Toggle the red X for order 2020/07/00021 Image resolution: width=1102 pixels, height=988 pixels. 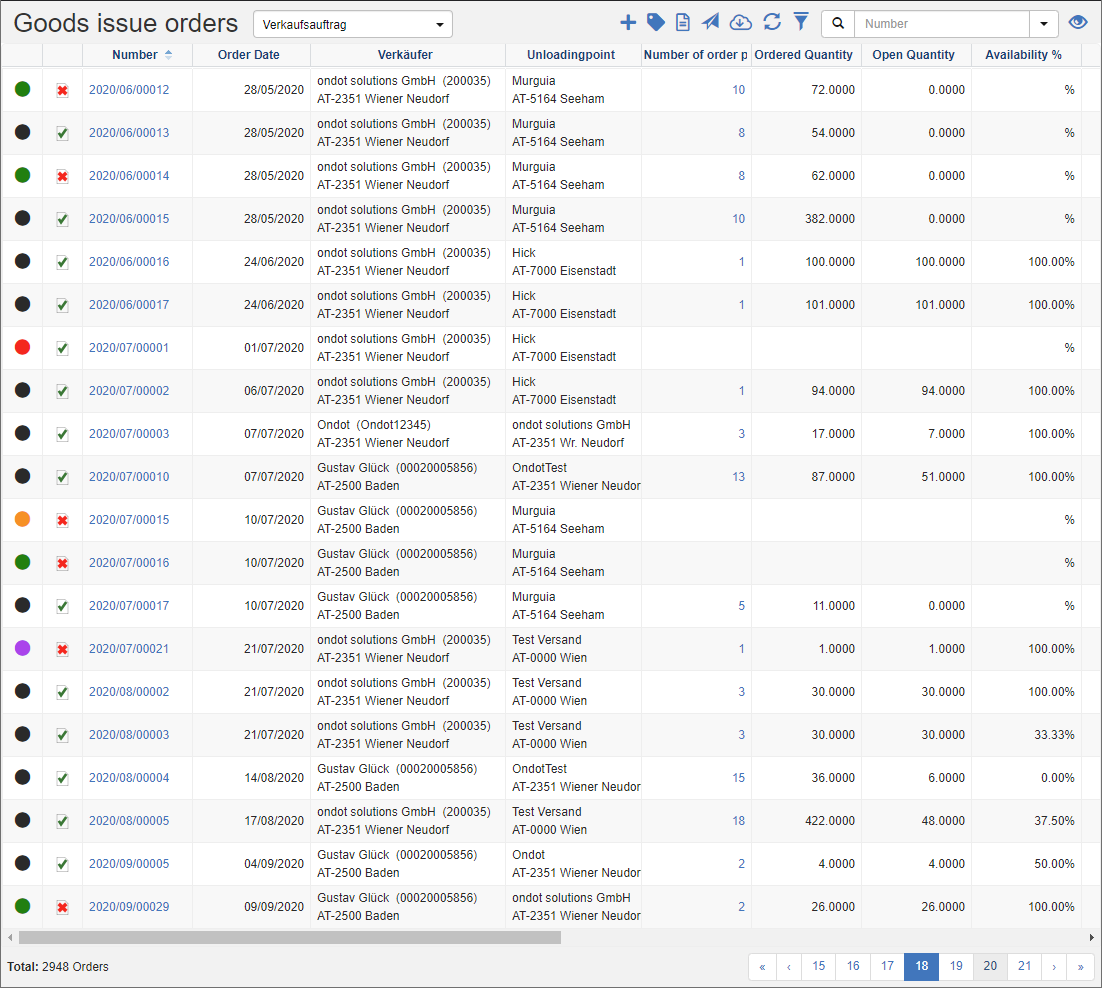[x=62, y=649]
